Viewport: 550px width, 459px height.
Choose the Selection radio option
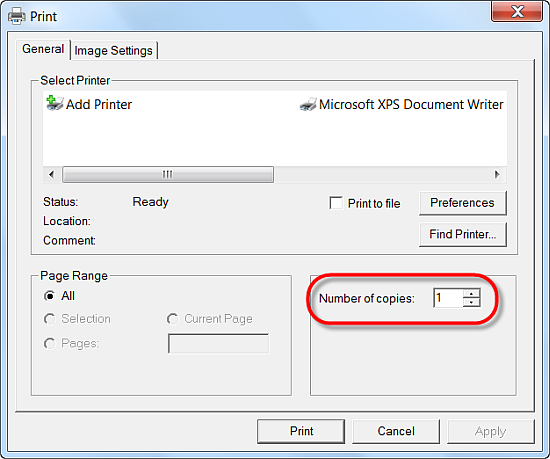pos(49,319)
